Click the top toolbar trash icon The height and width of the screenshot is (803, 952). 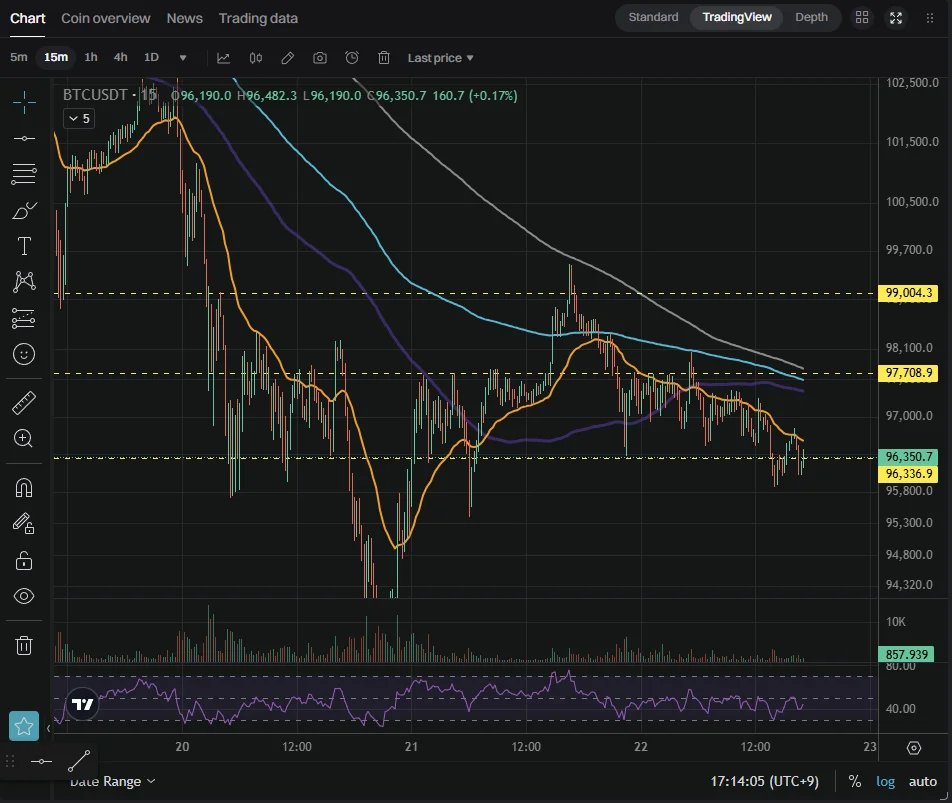[384, 58]
